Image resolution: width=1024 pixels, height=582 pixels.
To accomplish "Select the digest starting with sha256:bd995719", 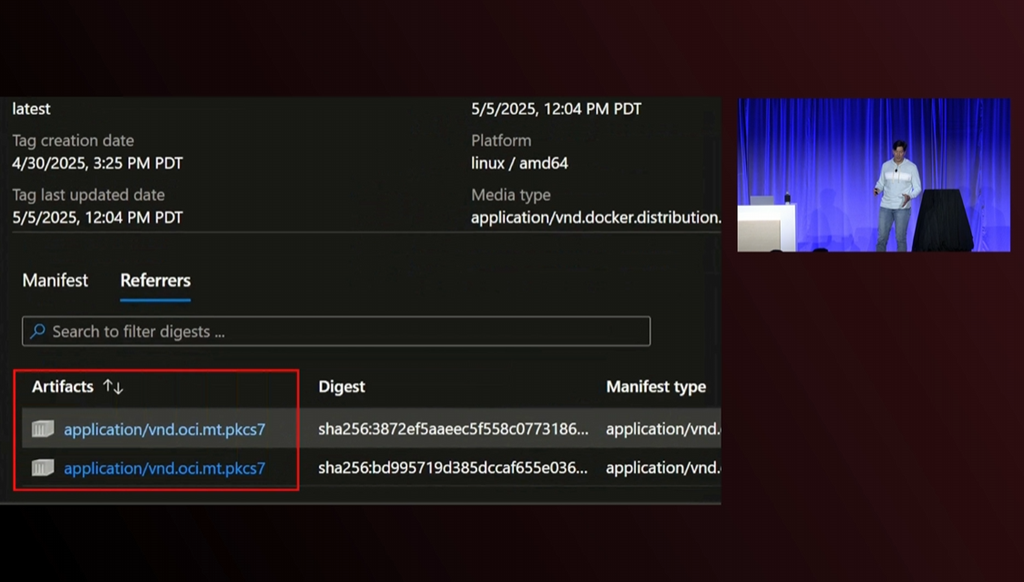I will tap(453, 468).
